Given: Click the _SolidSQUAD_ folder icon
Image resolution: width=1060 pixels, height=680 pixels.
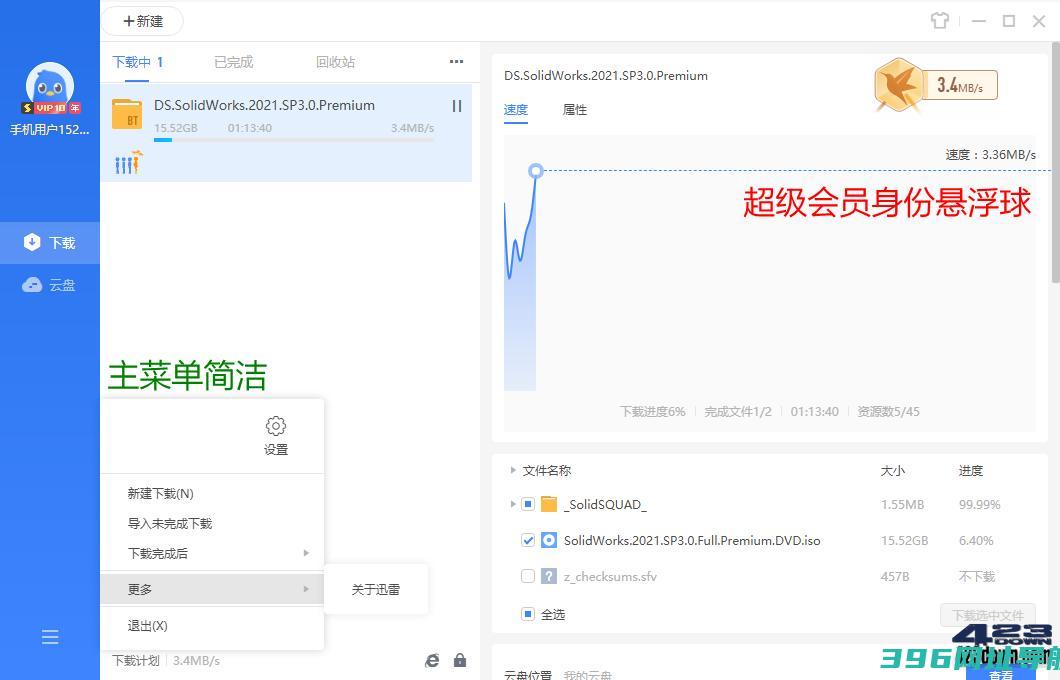Looking at the screenshot, I should click(x=549, y=504).
